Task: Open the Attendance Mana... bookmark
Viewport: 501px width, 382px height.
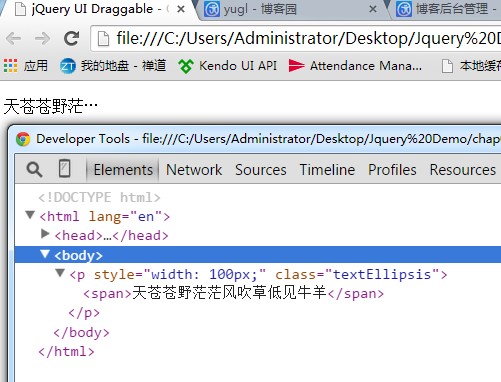Action: point(355,66)
